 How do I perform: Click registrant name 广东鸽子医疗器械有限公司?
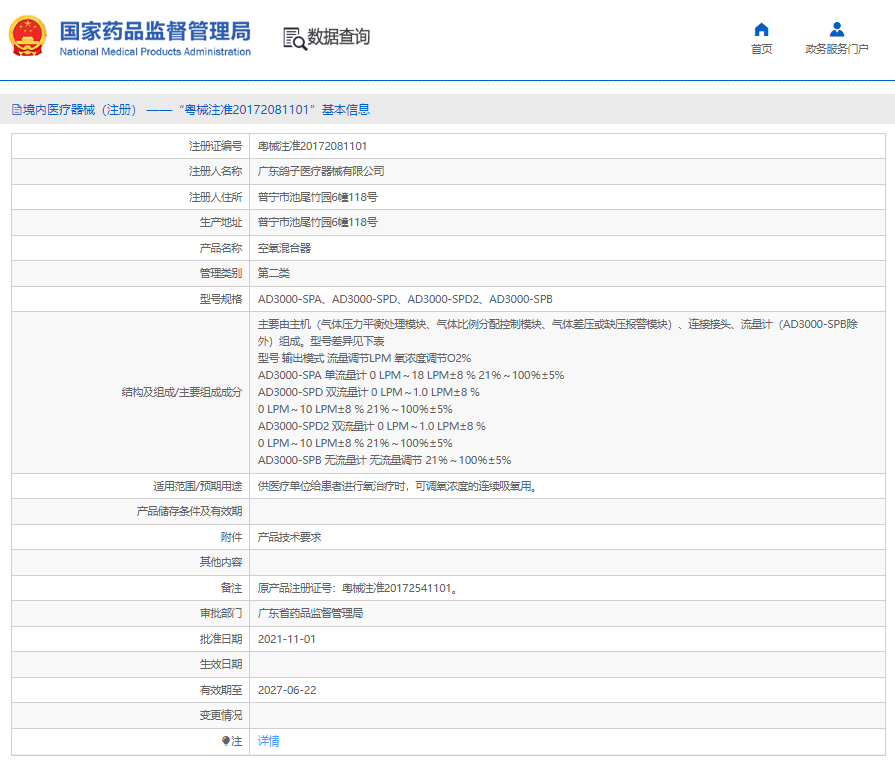(x=321, y=171)
